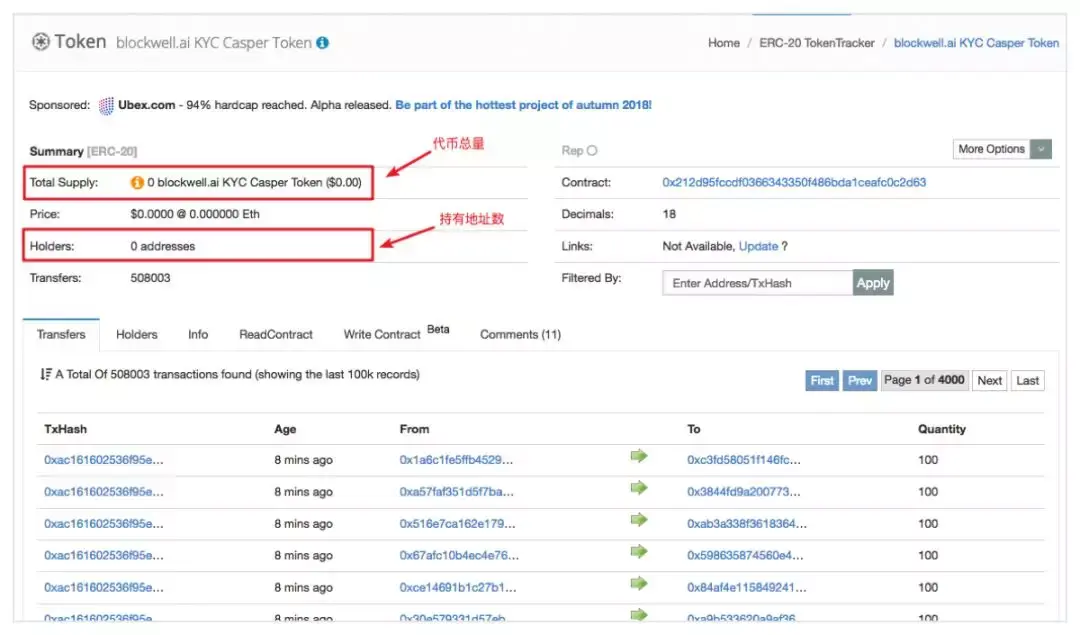The width and height of the screenshot is (1080, 635).
Task: Expand the More Options dropdown arrow
Action: click(1041, 149)
